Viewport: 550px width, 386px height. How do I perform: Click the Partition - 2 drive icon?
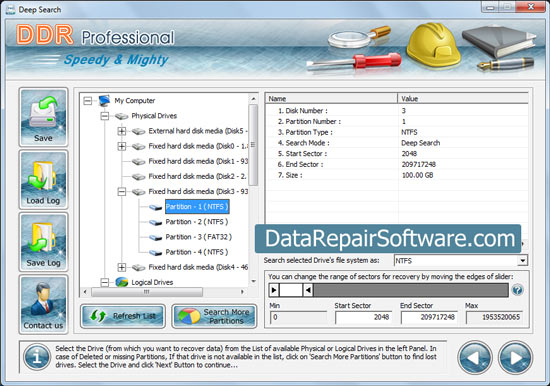[x=155, y=222]
